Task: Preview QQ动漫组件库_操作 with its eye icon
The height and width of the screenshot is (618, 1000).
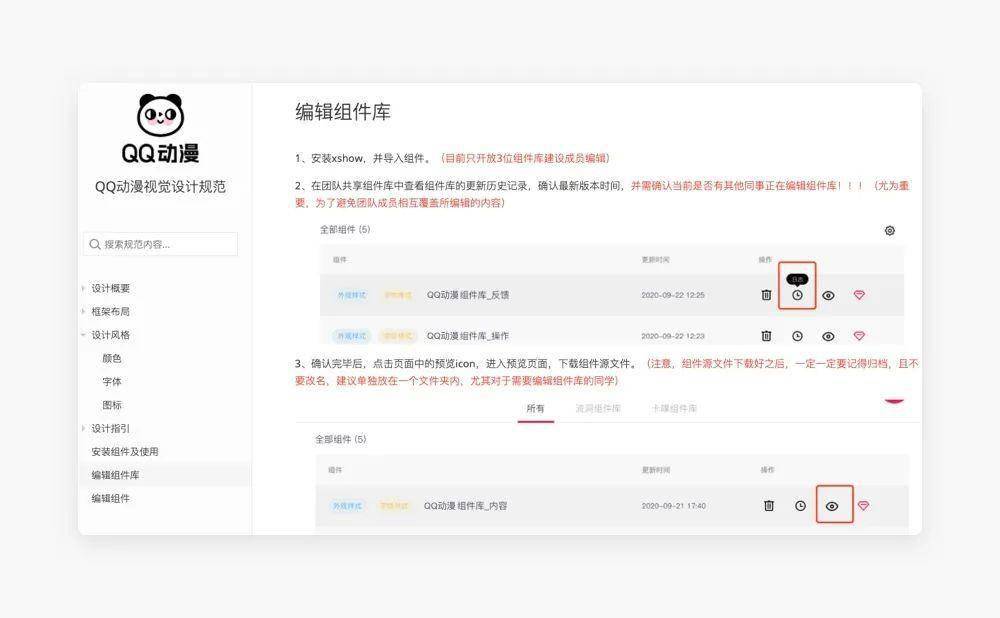Action: tap(828, 336)
